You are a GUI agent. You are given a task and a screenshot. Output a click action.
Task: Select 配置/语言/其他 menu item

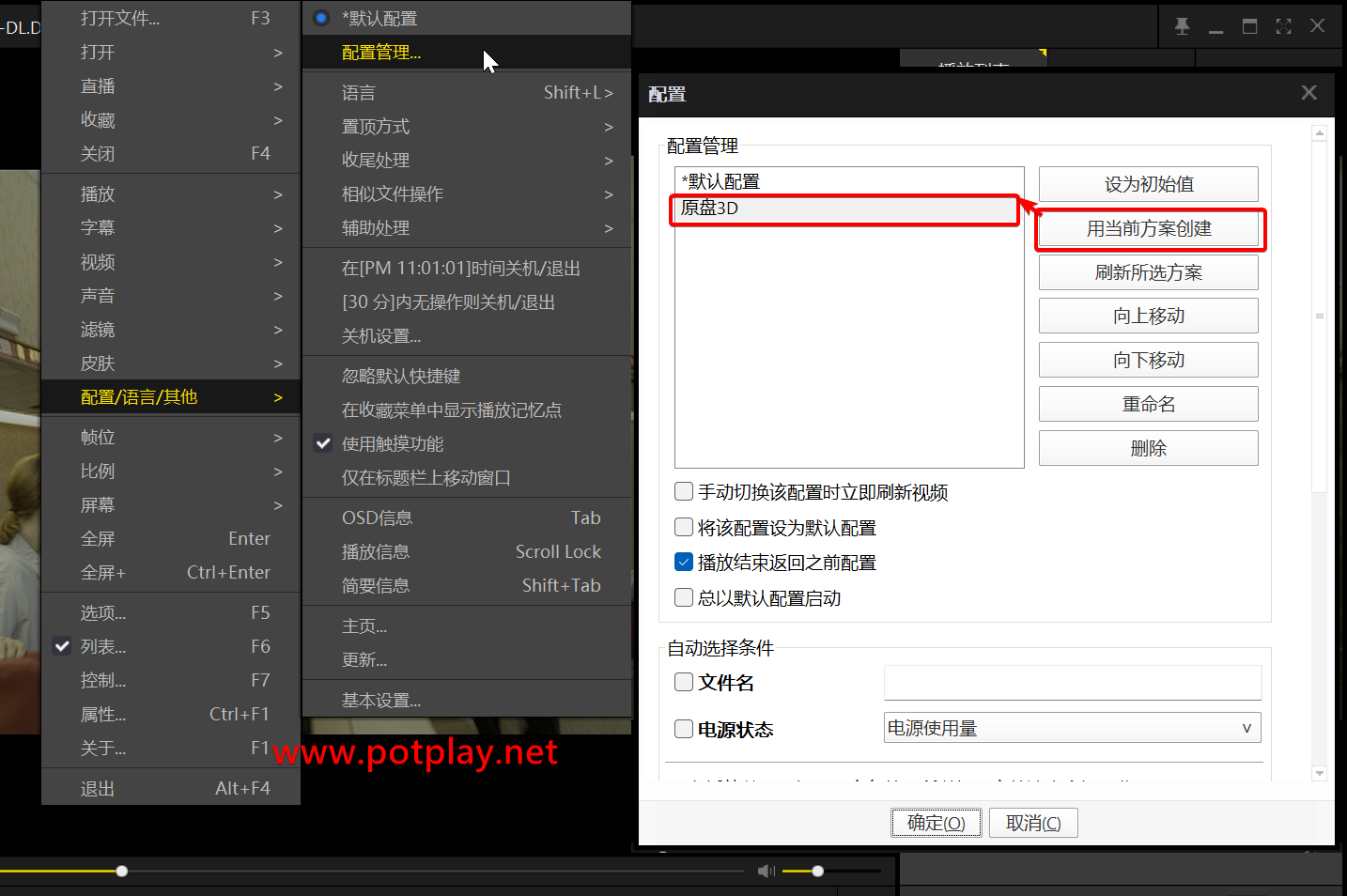(171, 397)
